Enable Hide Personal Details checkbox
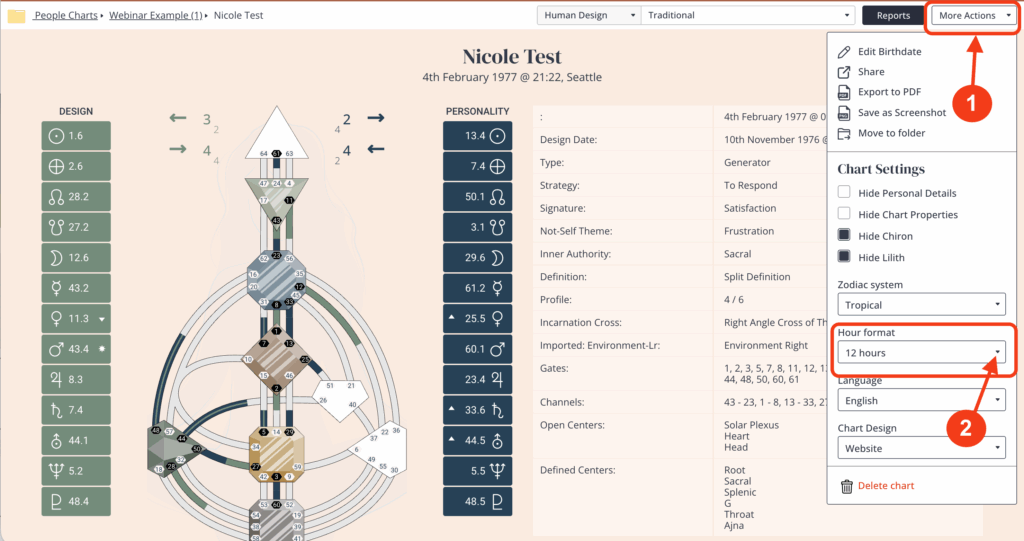The image size is (1024, 541). click(x=845, y=193)
